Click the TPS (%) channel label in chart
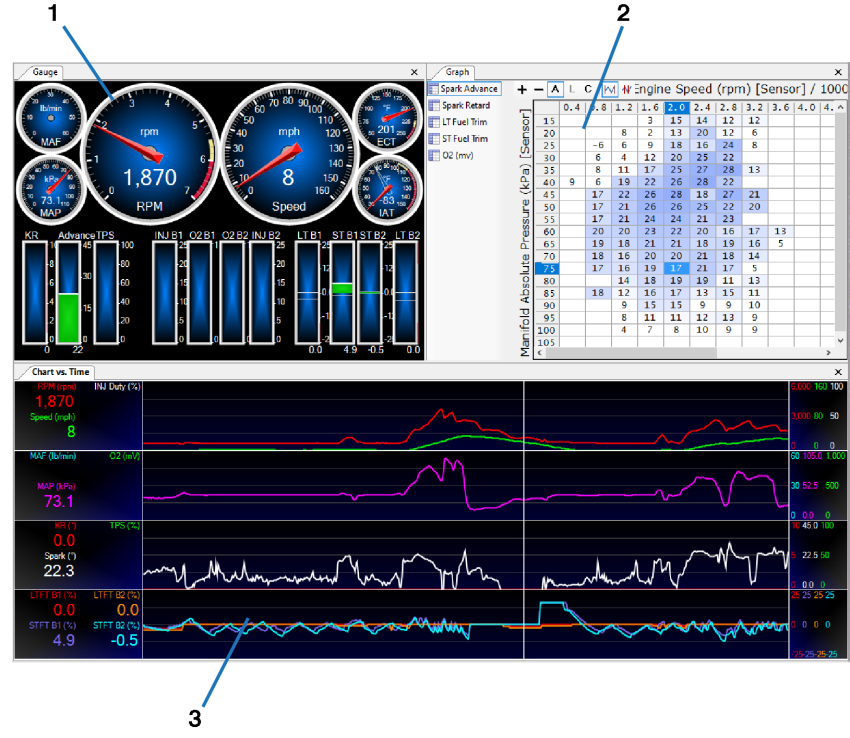 click(125, 525)
